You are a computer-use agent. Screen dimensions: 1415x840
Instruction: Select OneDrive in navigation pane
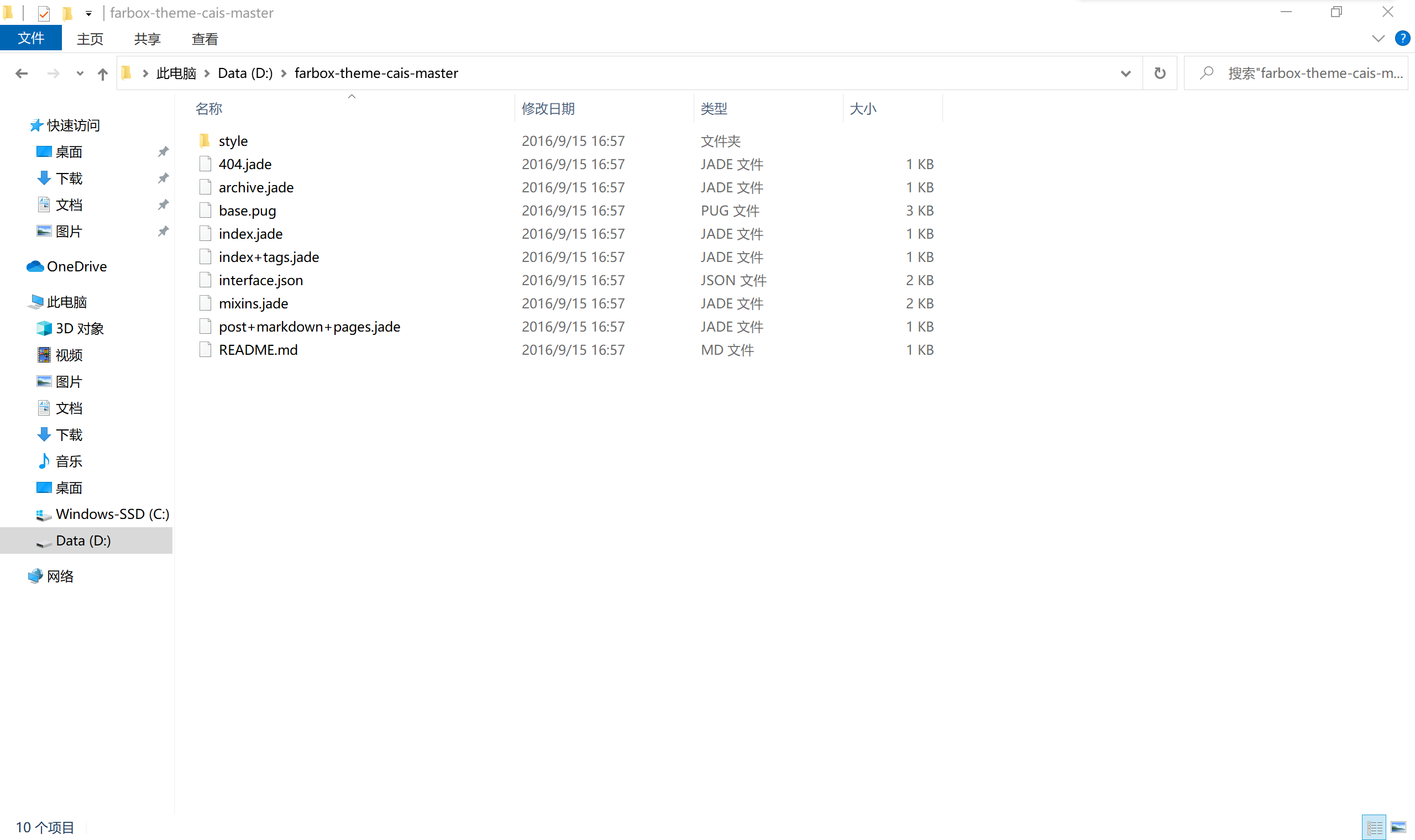tap(76, 266)
